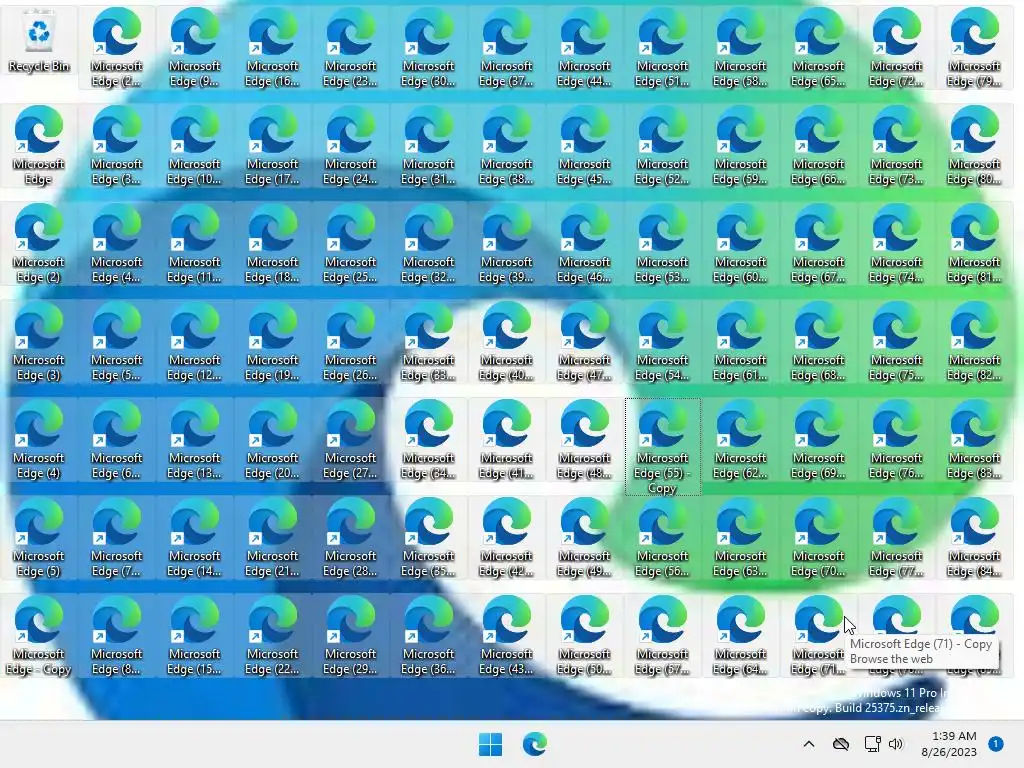Open the OneDrive tray icon
This screenshot has width=1024, height=768.
pos(841,744)
